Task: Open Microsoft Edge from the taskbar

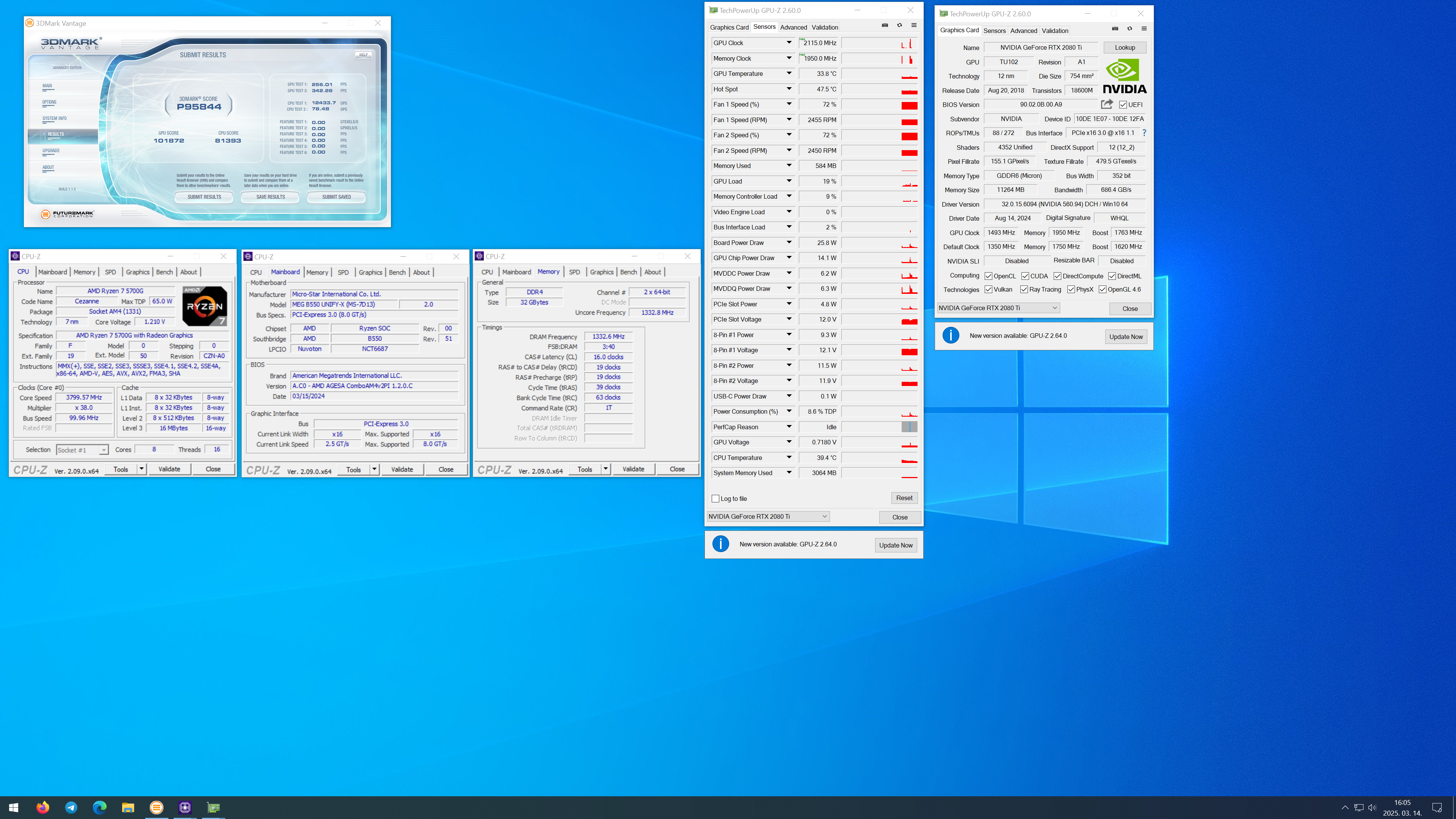Action: pyautogui.click(x=99, y=807)
